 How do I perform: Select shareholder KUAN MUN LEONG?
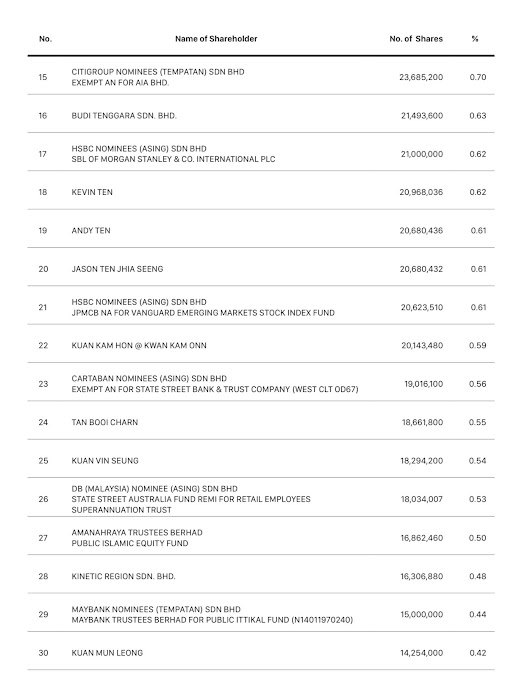(107, 653)
